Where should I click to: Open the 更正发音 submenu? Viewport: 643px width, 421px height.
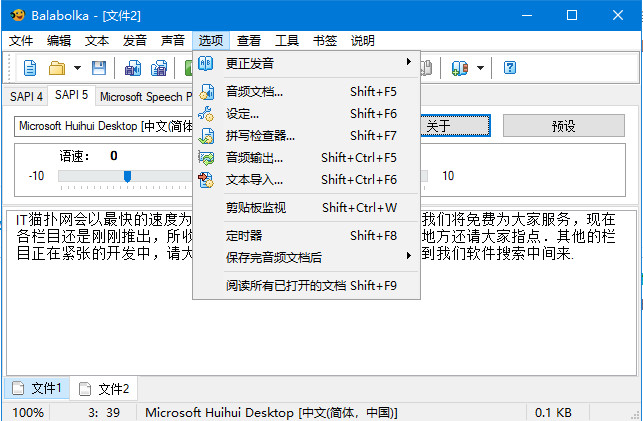(x=306, y=64)
